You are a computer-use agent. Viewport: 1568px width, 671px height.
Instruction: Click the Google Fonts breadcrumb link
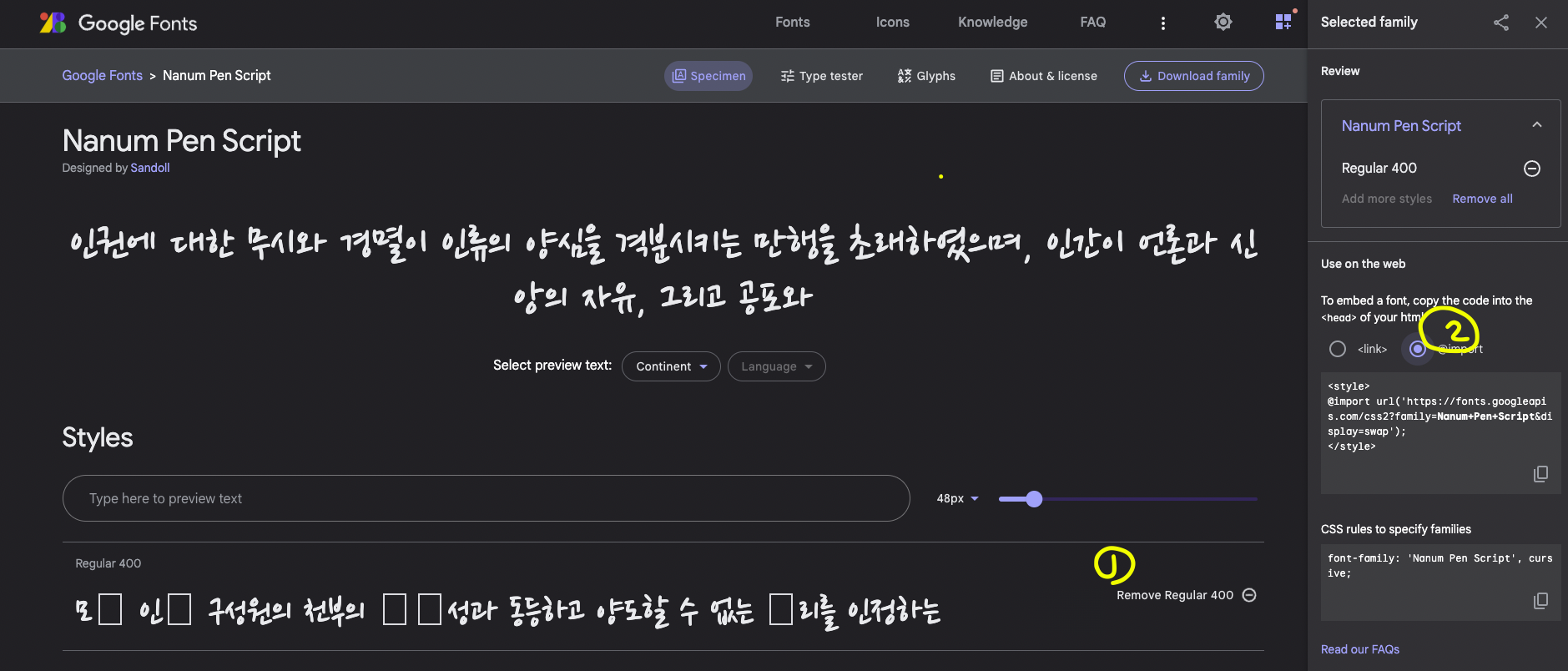(x=103, y=75)
